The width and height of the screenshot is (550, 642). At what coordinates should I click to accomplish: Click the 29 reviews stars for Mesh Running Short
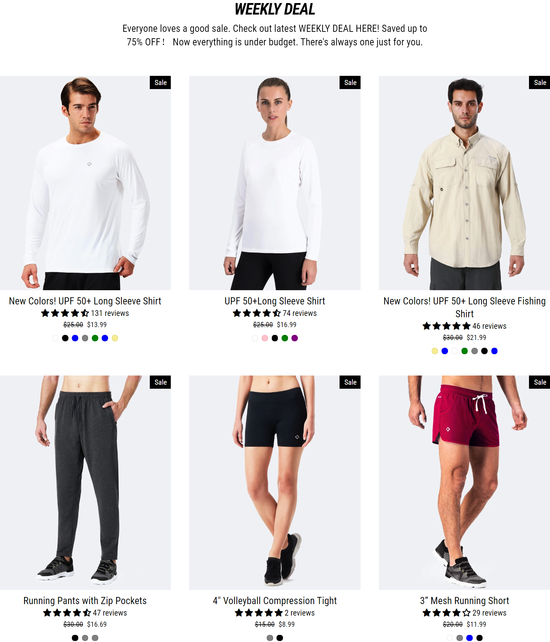point(464,613)
